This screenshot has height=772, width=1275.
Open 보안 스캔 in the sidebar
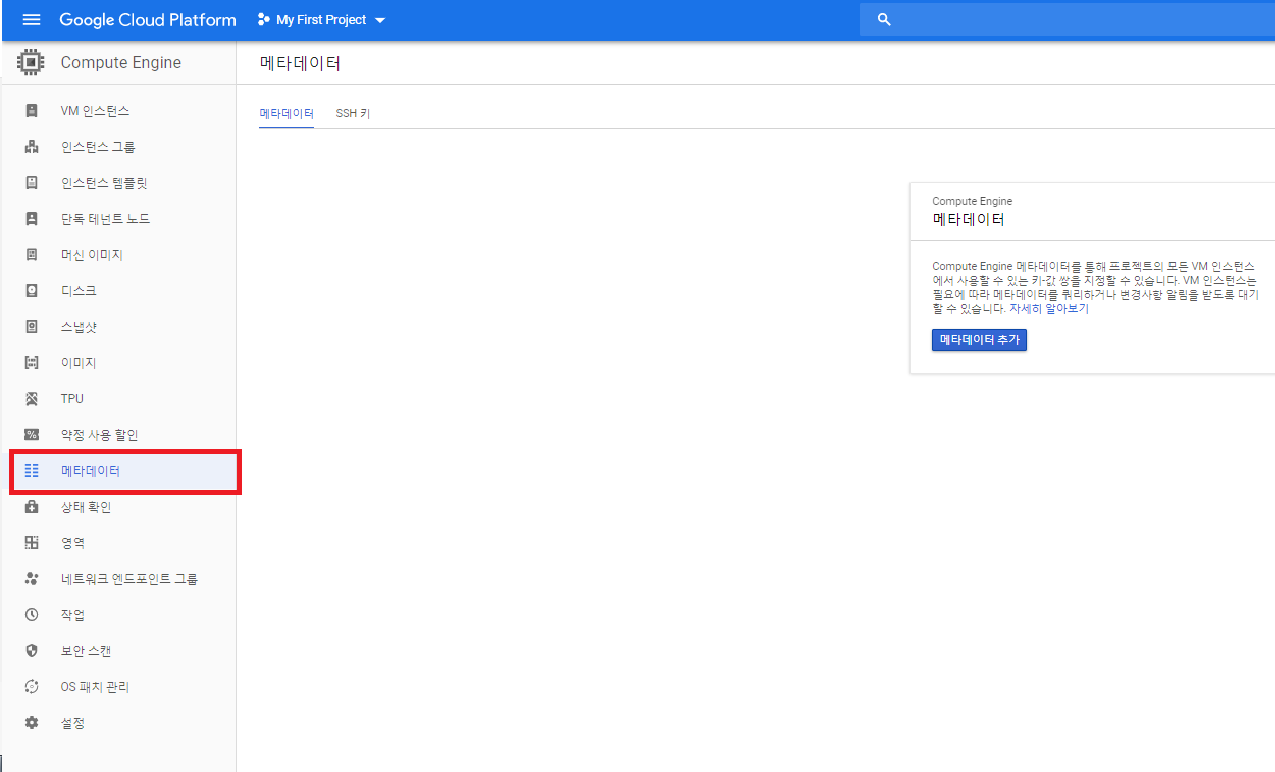click(x=85, y=651)
